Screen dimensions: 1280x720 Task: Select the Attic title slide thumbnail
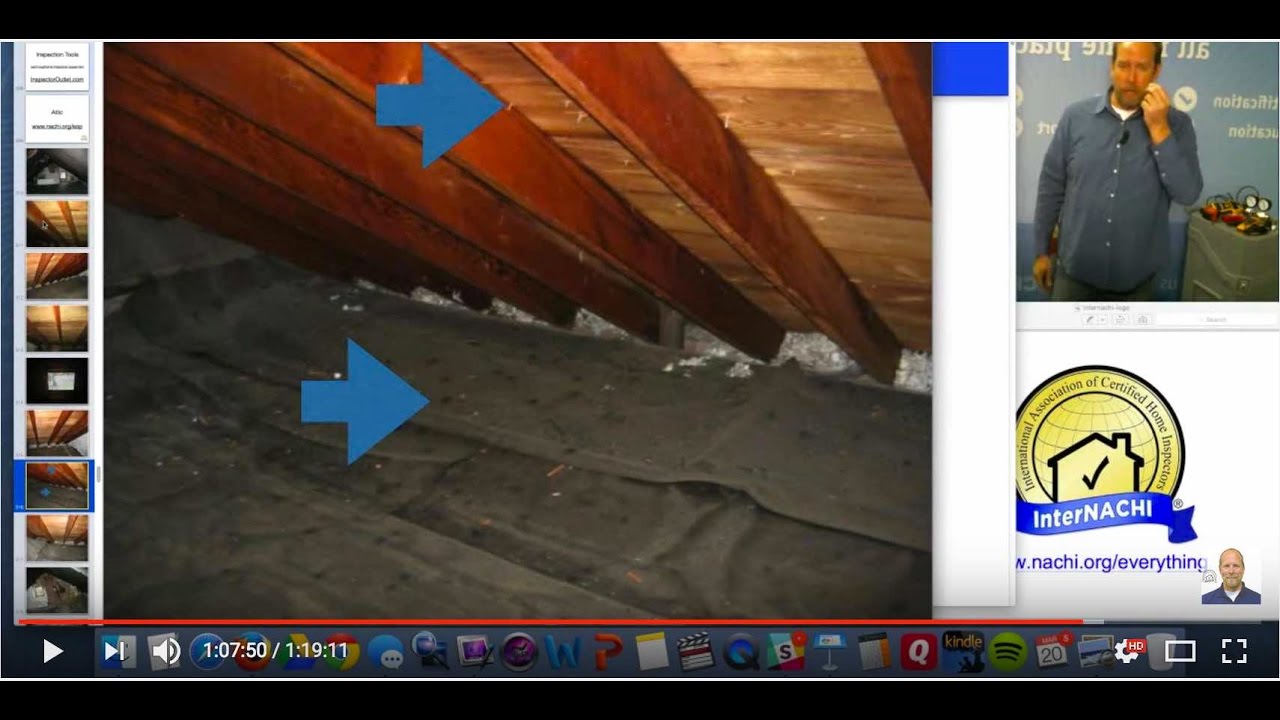click(x=57, y=118)
